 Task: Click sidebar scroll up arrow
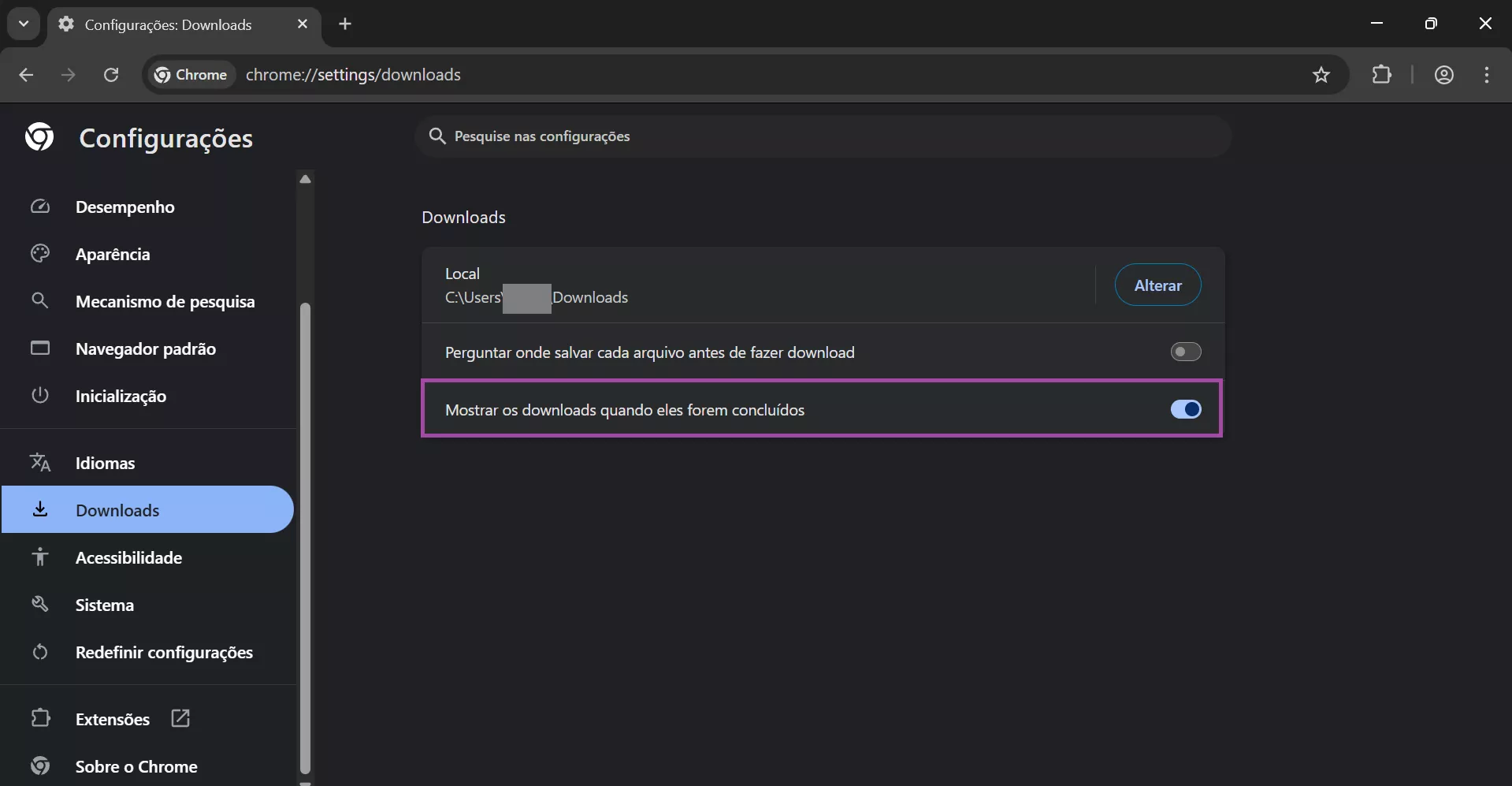point(306,179)
